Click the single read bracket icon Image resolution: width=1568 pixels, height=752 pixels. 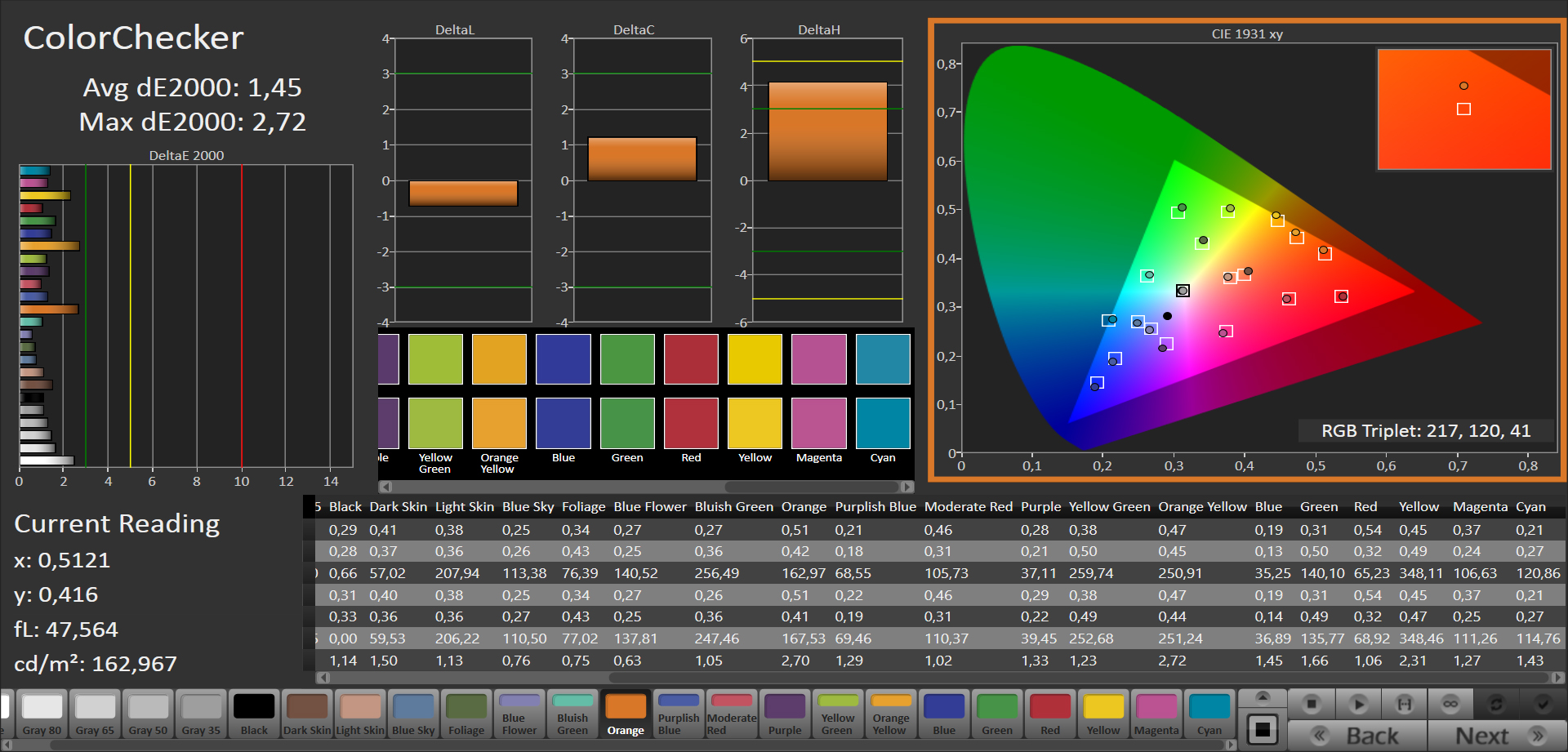[x=1405, y=704]
